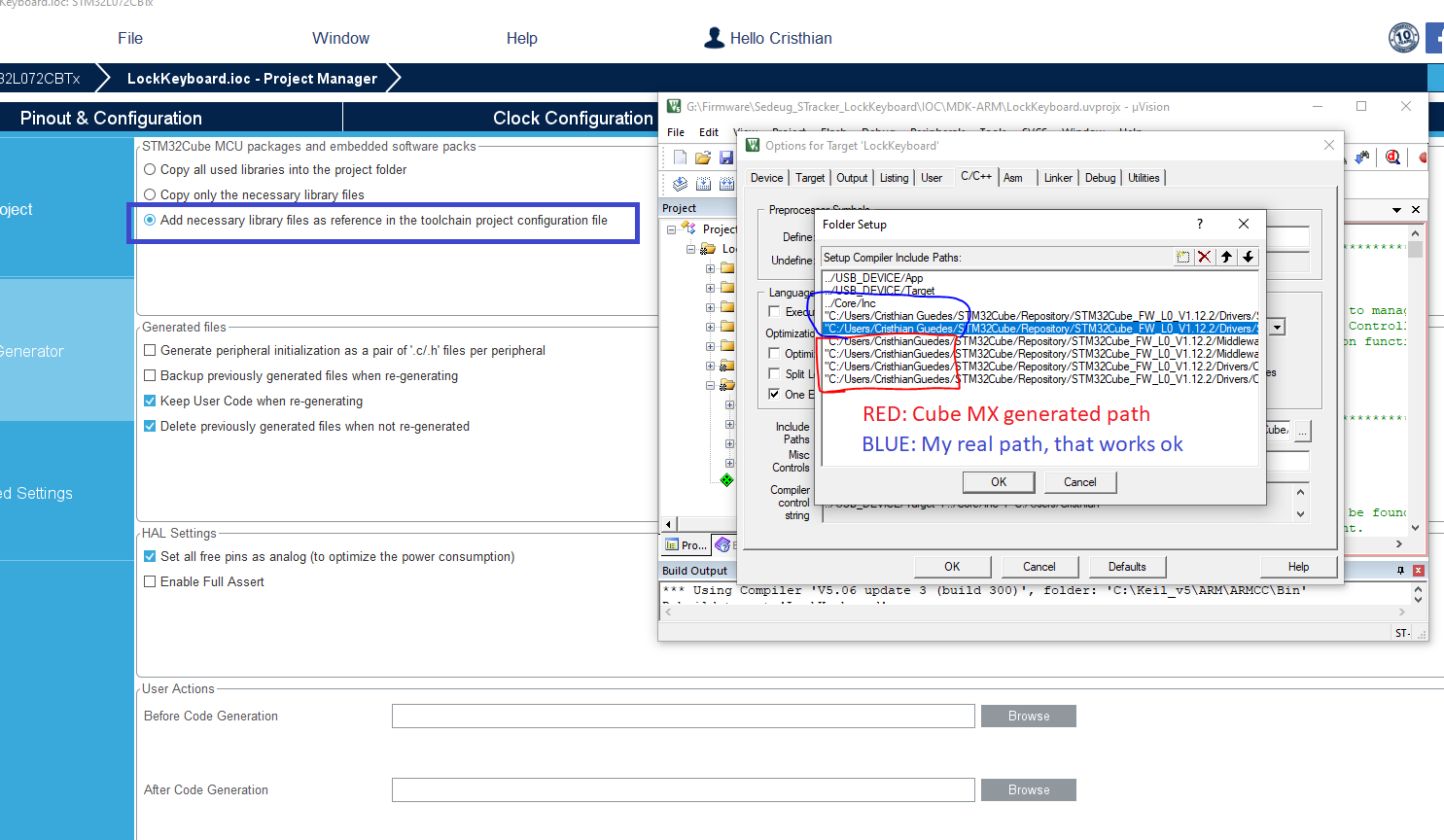Image resolution: width=1444 pixels, height=840 pixels.
Task: Move the selected path up
Action: coord(1226,257)
